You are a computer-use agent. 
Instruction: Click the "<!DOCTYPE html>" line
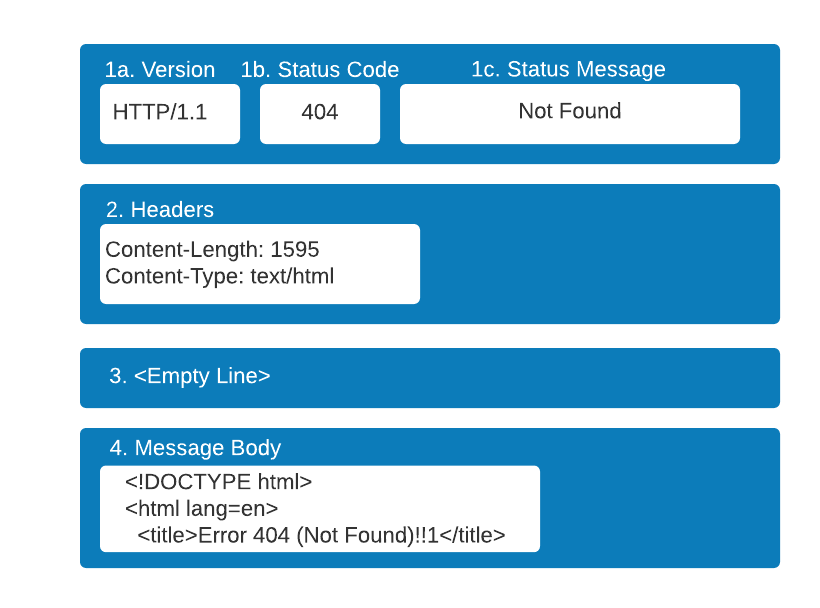coord(218,482)
